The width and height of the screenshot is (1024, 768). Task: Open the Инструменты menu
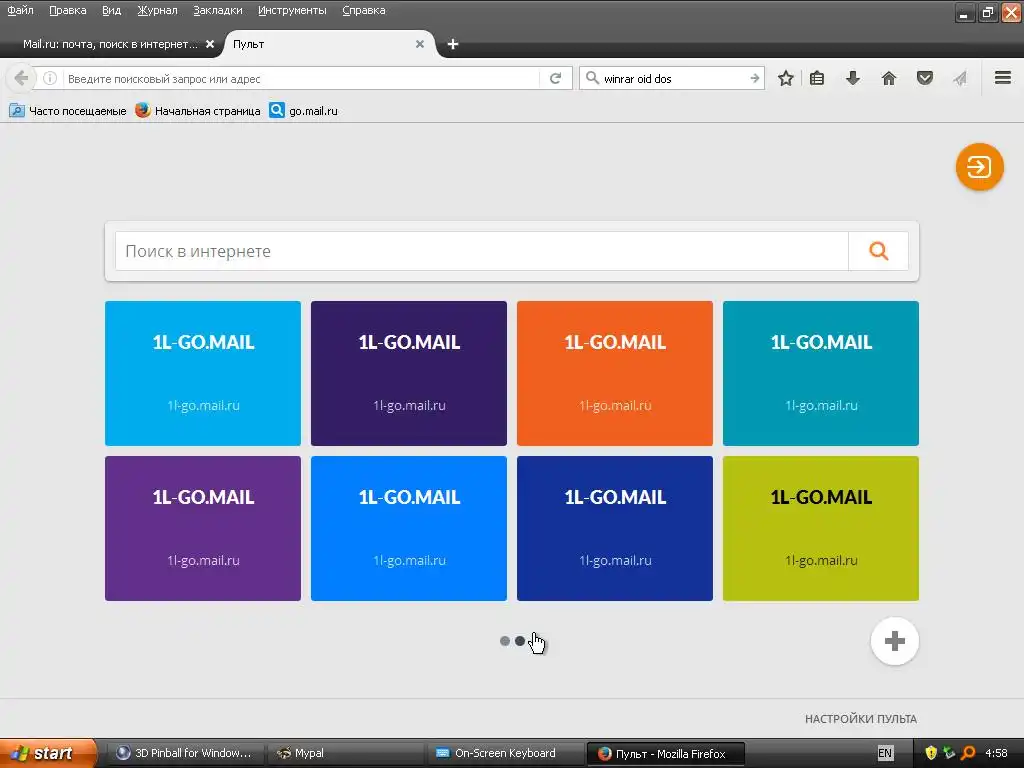click(x=292, y=10)
